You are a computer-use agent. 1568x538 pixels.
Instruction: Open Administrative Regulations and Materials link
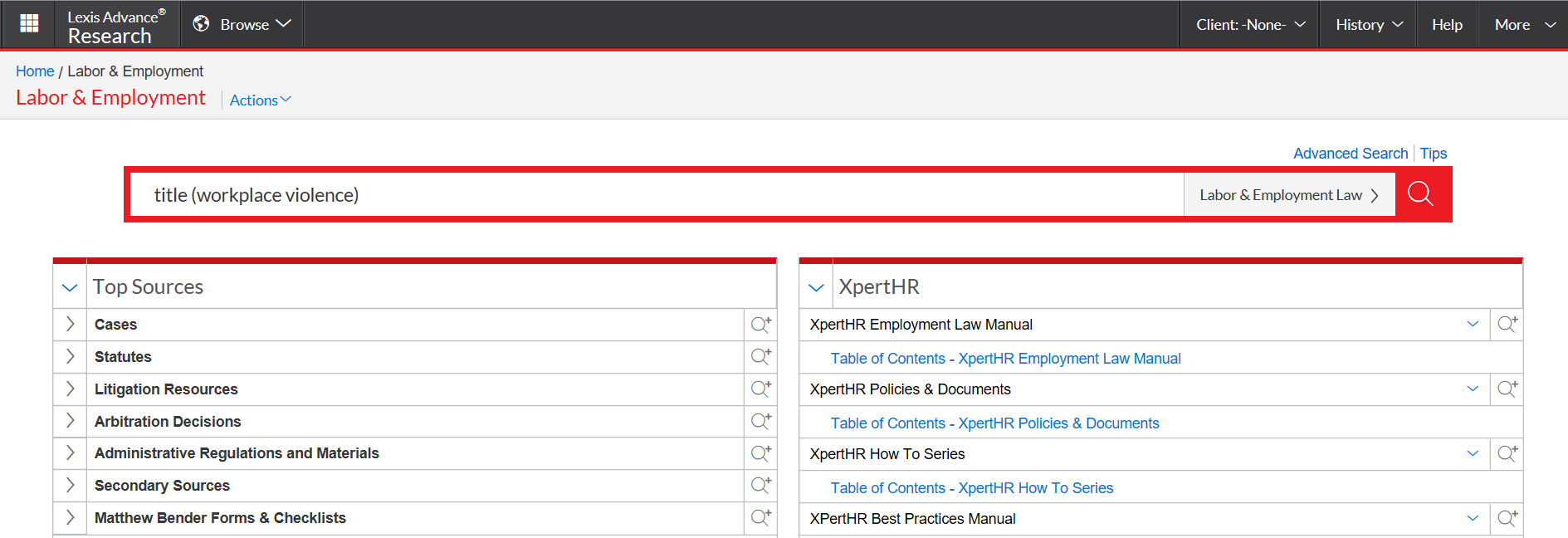pyautogui.click(x=237, y=453)
